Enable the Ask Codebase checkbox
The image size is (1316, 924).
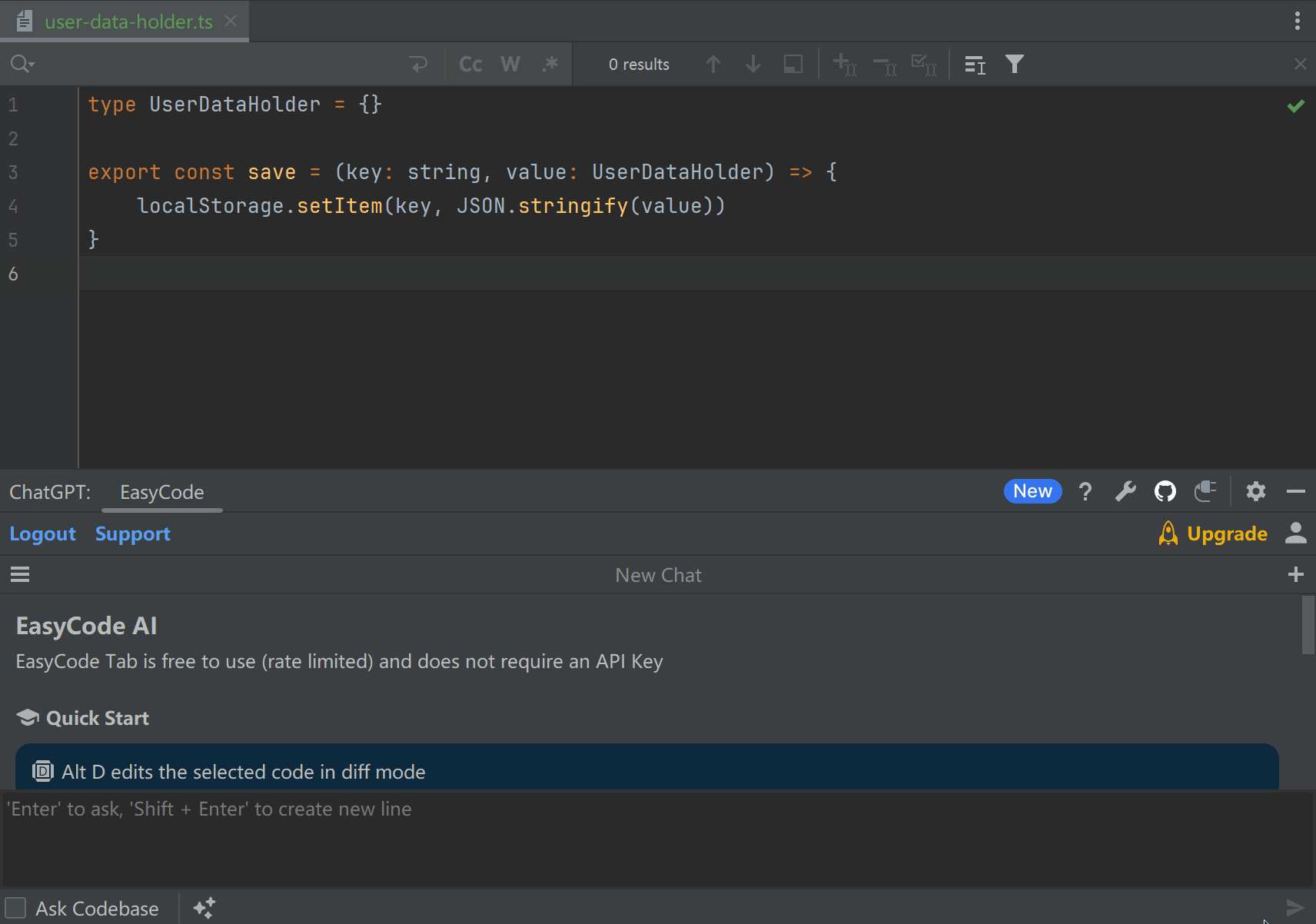[x=16, y=908]
